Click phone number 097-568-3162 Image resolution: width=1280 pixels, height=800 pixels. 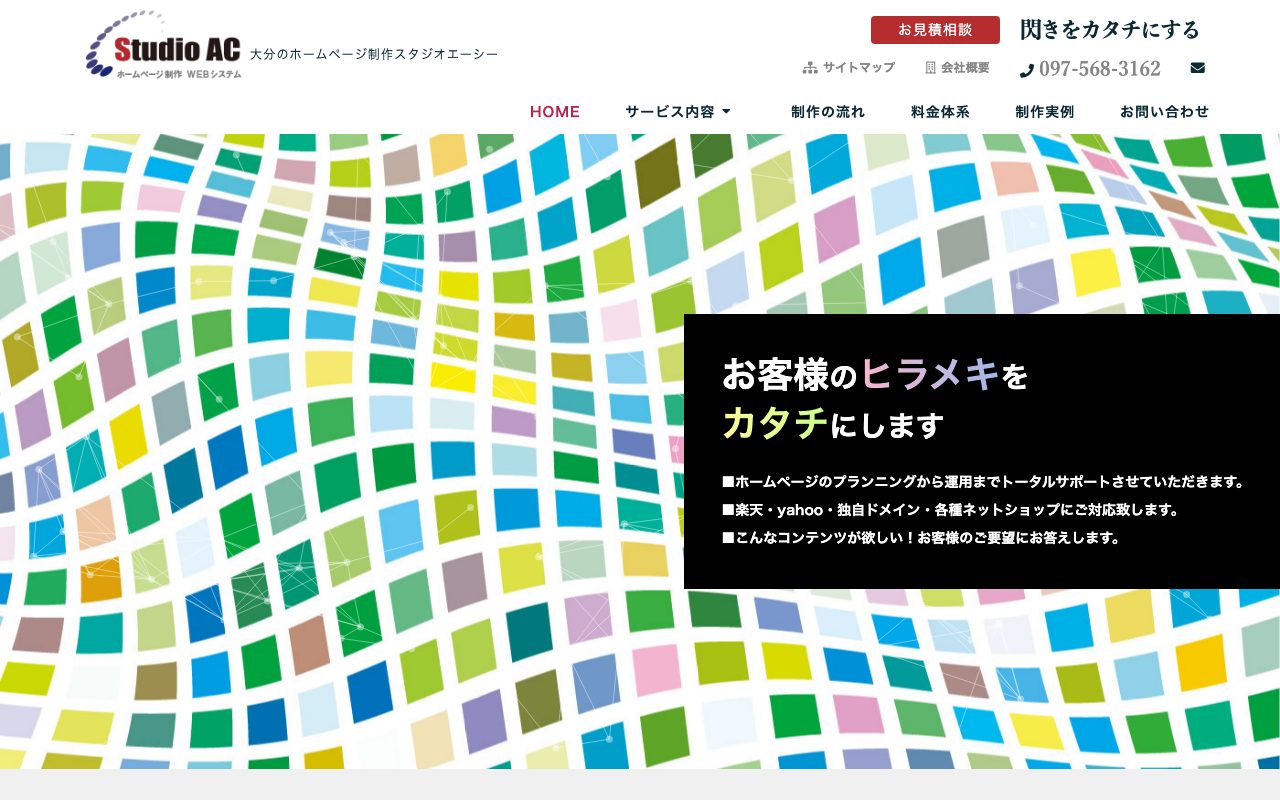pos(1100,69)
